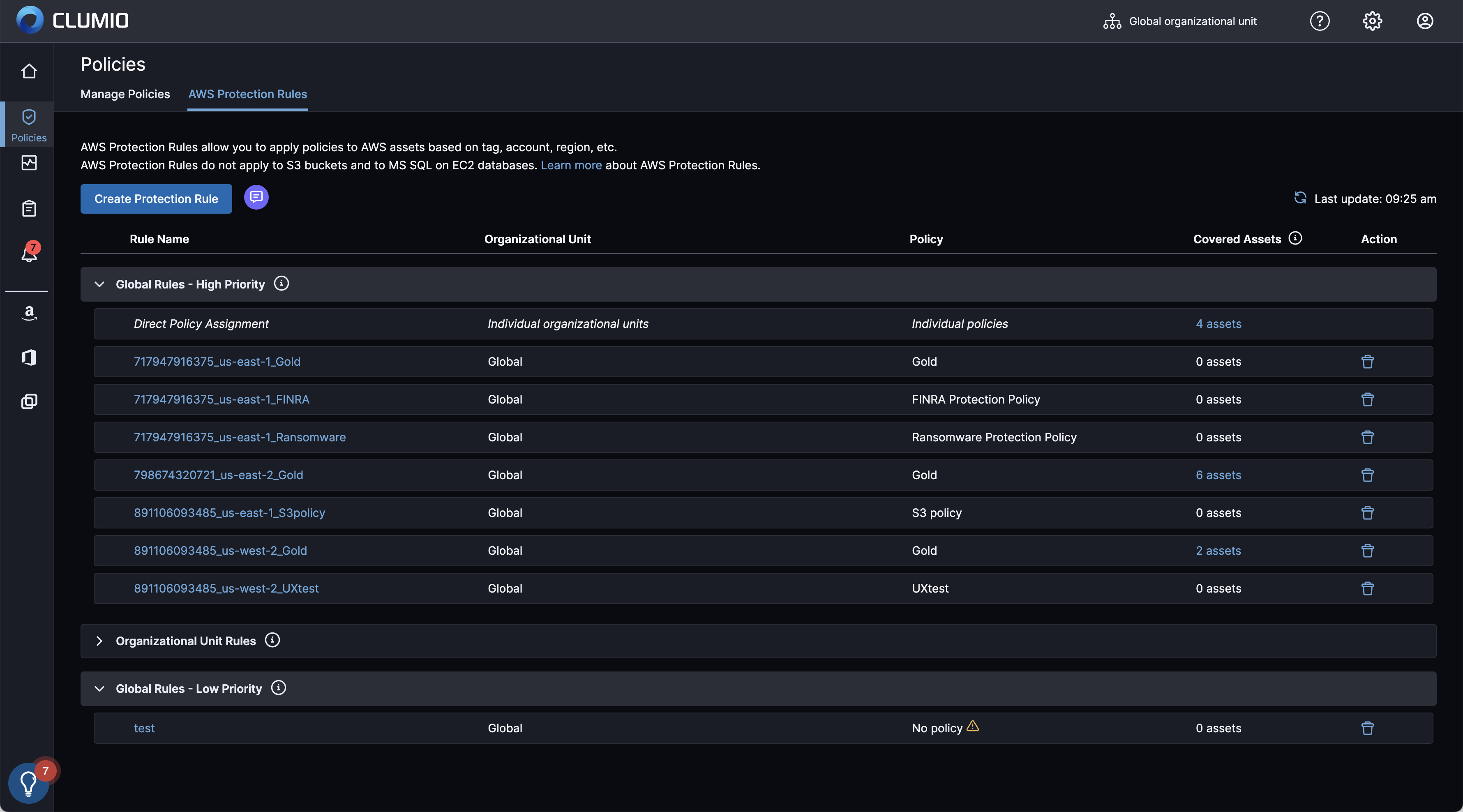Open the lightbulb tips icon
The width and height of the screenshot is (1463, 812).
(28, 784)
